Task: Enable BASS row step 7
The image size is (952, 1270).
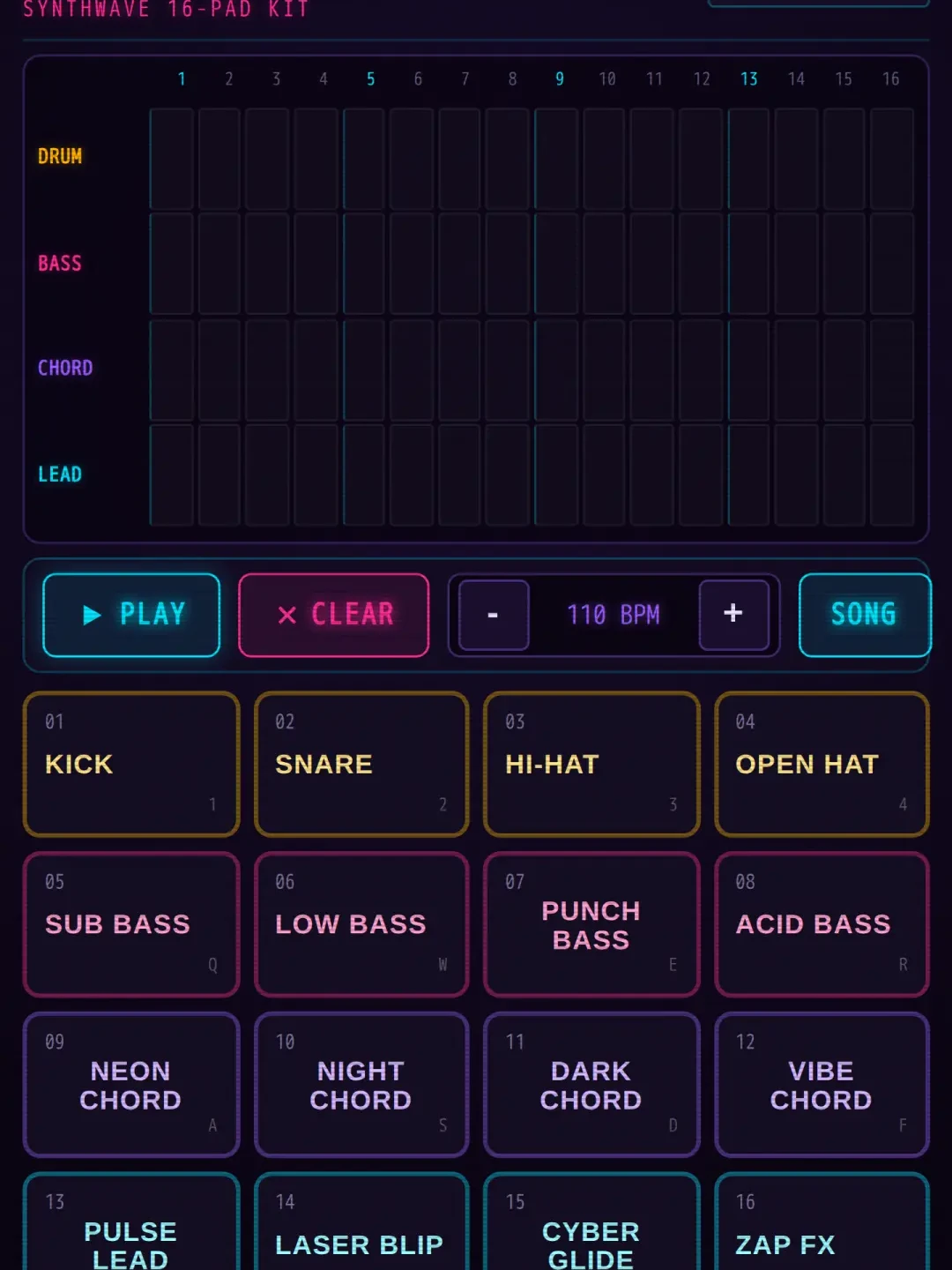Action: (460, 264)
